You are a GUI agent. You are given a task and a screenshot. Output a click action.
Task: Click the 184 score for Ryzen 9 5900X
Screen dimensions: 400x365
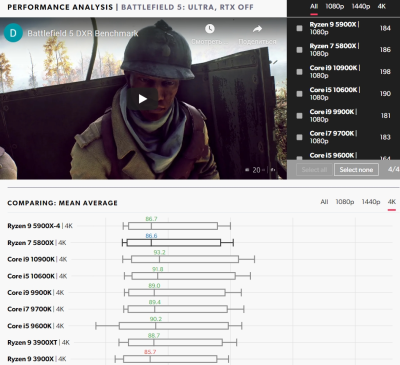point(385,28)
